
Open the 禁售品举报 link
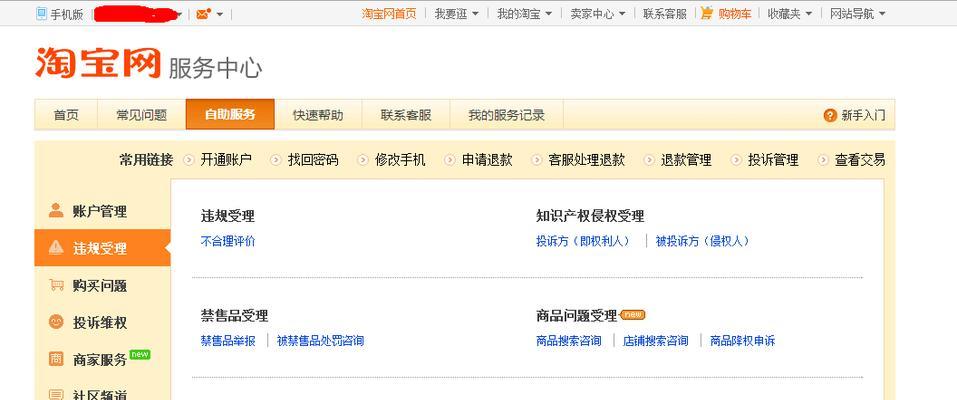coord(228,341)
